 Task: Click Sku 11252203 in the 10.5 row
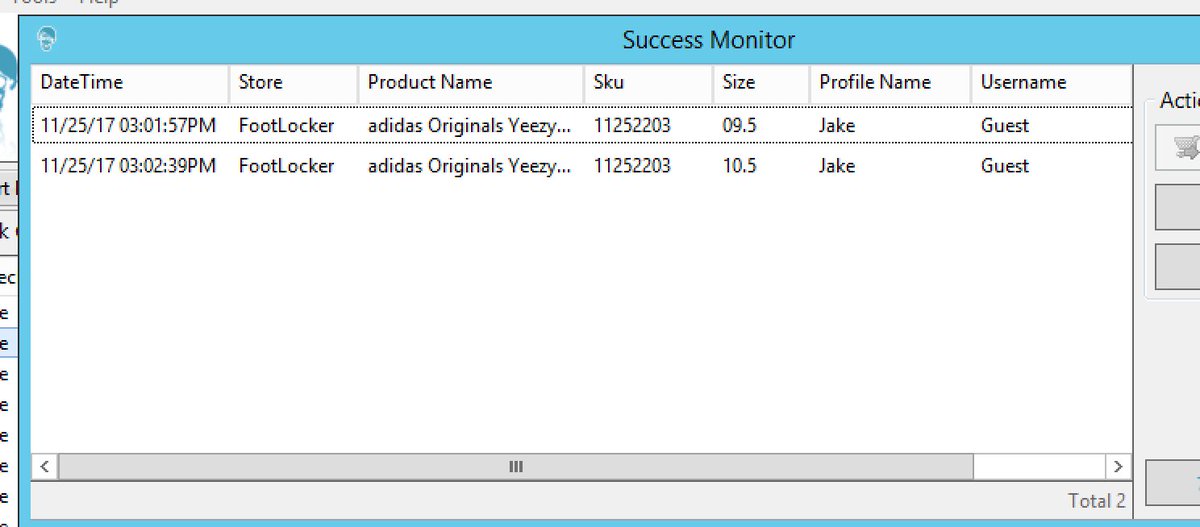coord(632,166)
